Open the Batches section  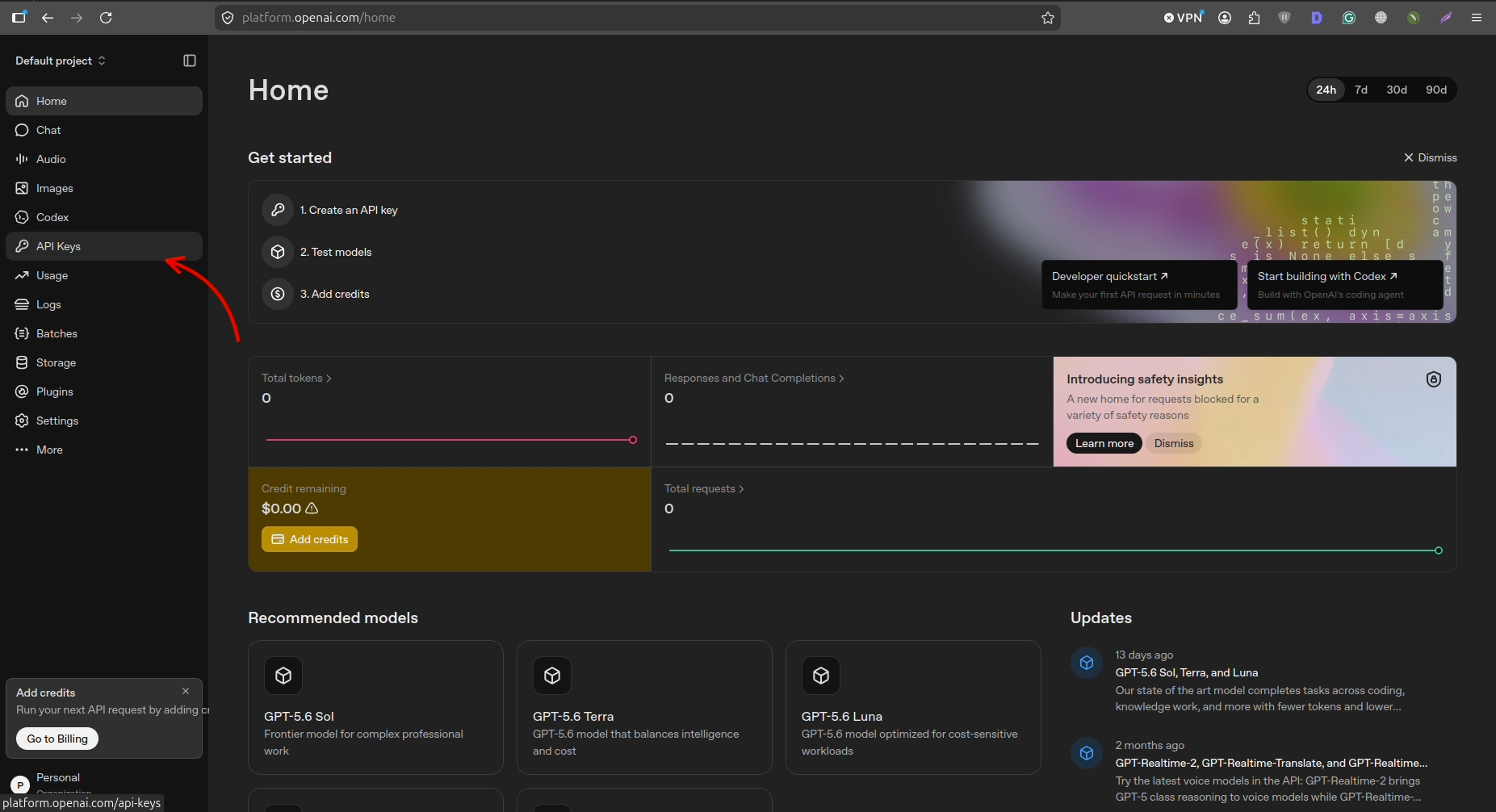[103, 333]
